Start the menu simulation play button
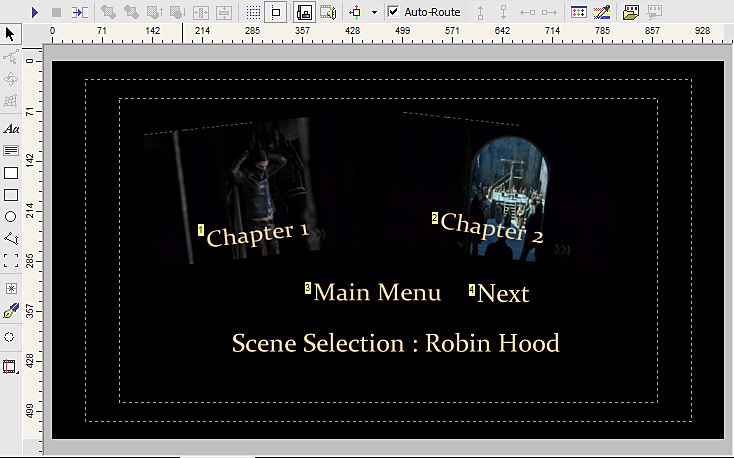Screen dimensions: 734x458 click(x=34, y=12)
